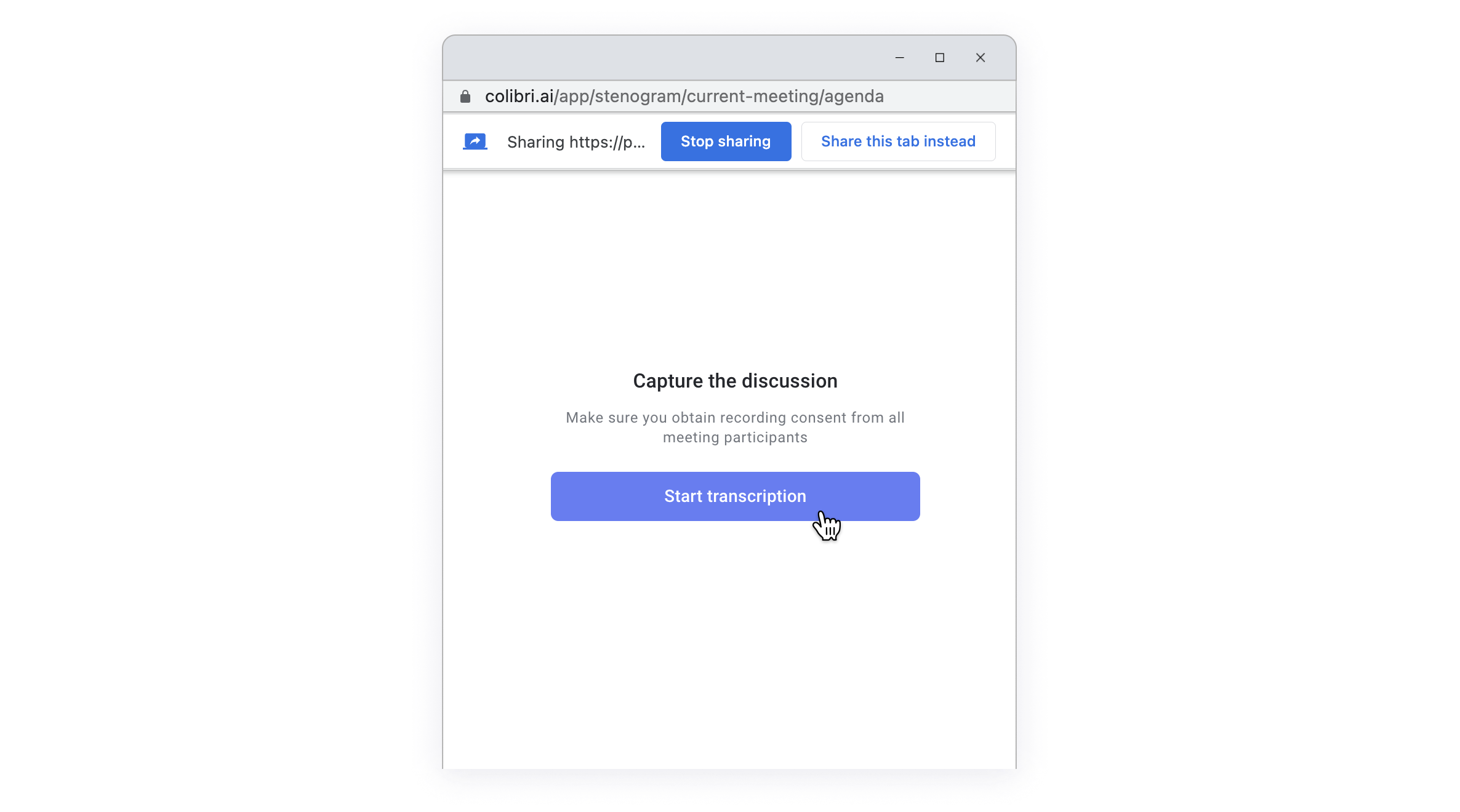Maximize the browser window
Viewport: 1460px width, 812px height.
[939, 58]
